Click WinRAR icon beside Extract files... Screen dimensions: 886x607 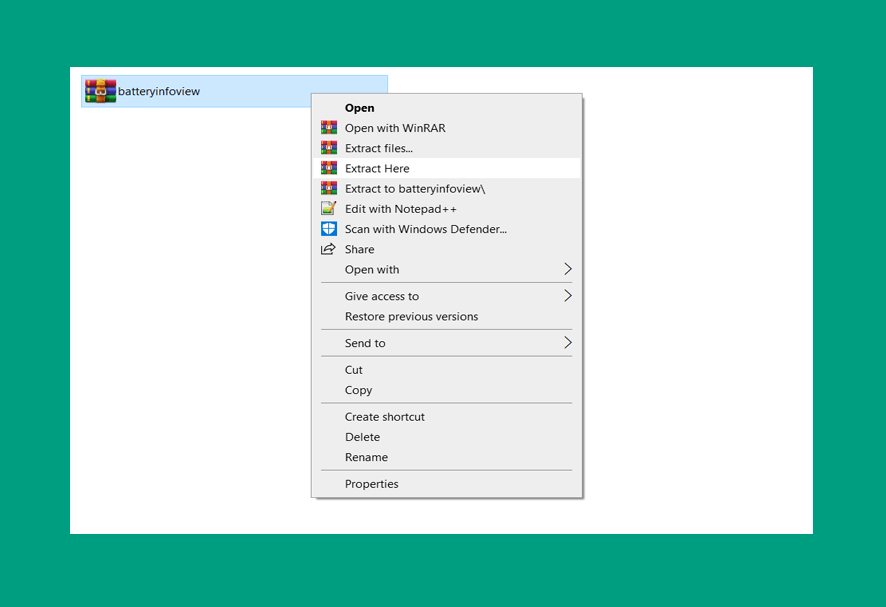tap(329, 148)
